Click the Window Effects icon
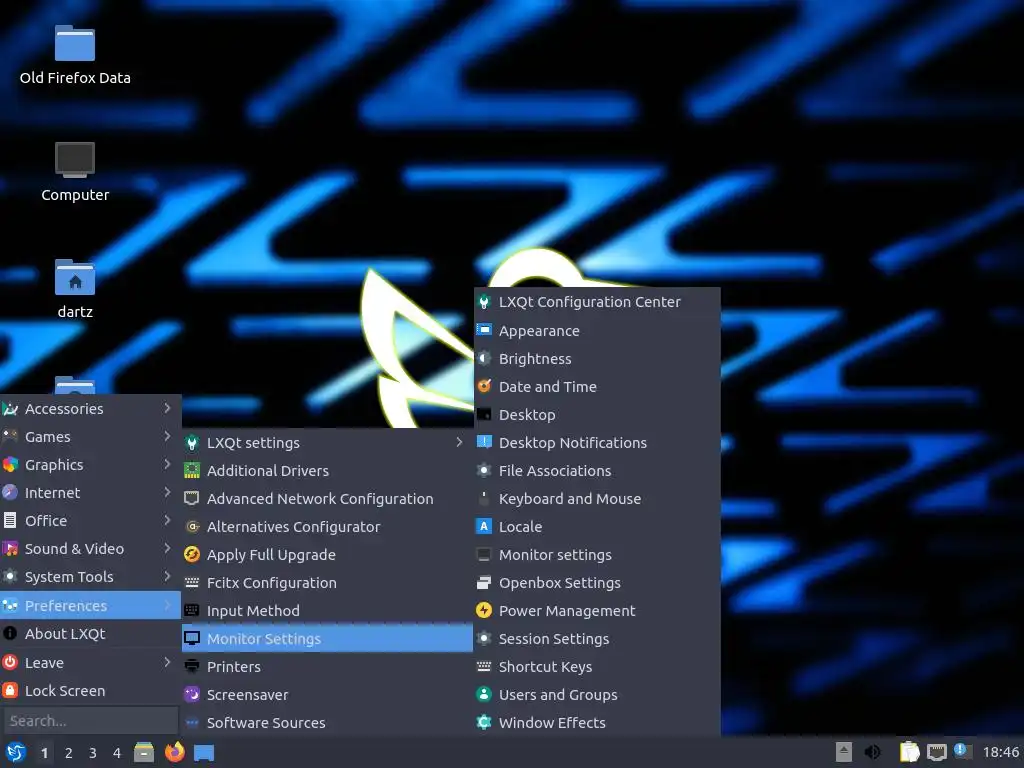Image resolution: width=1024 pixels, height=768 pixels. 484,722
